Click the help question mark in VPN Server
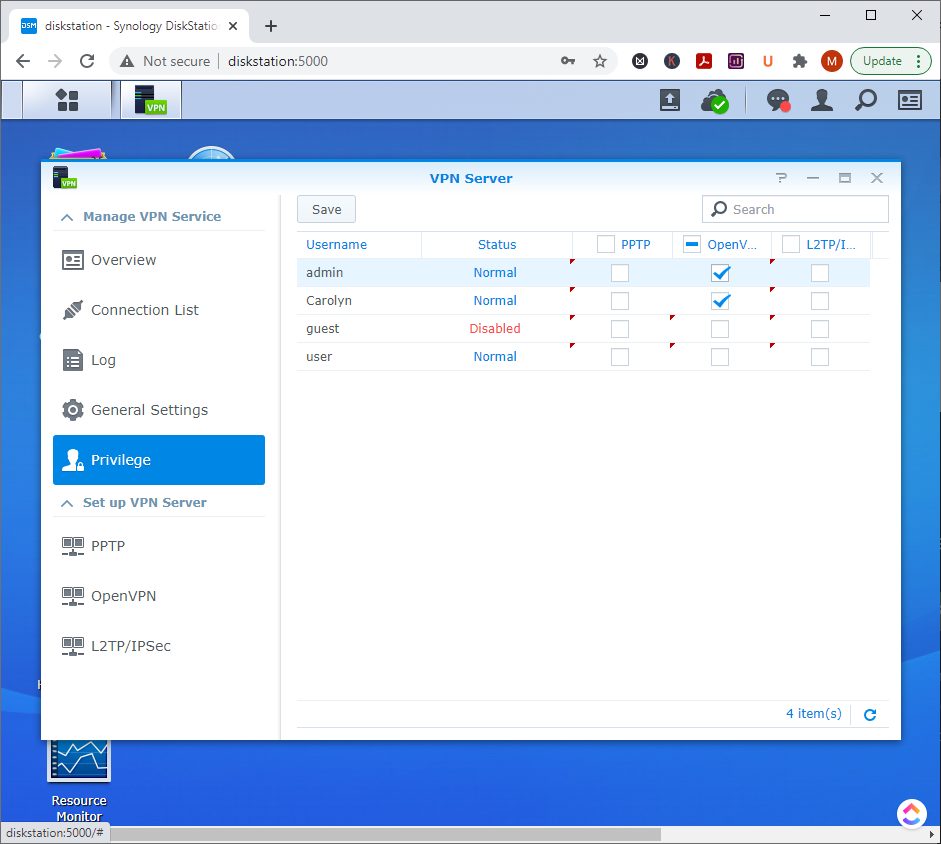The height and width of the screenshot is (844, 941). point(781,178)
